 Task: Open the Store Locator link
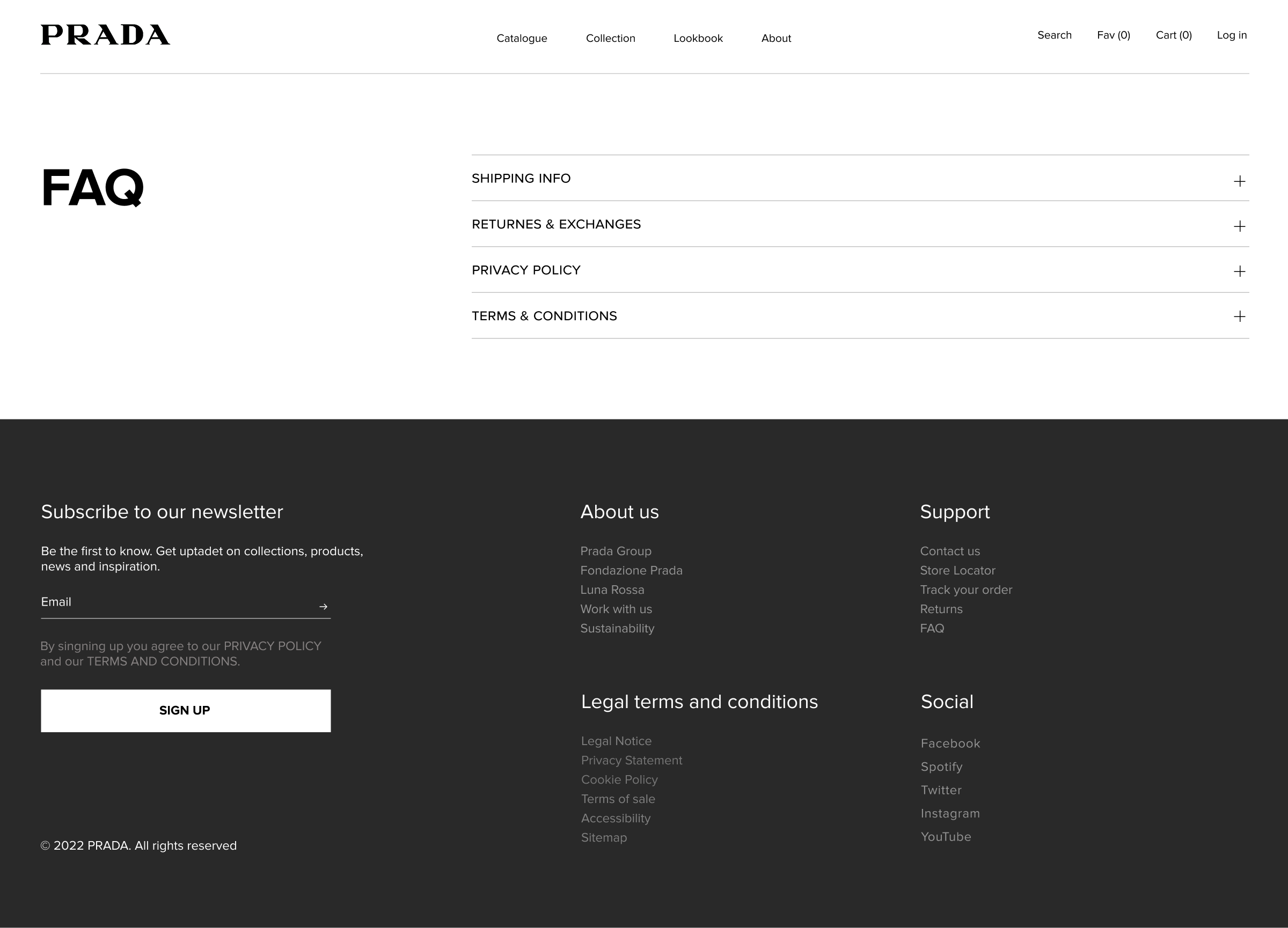(x=957, y=570)
